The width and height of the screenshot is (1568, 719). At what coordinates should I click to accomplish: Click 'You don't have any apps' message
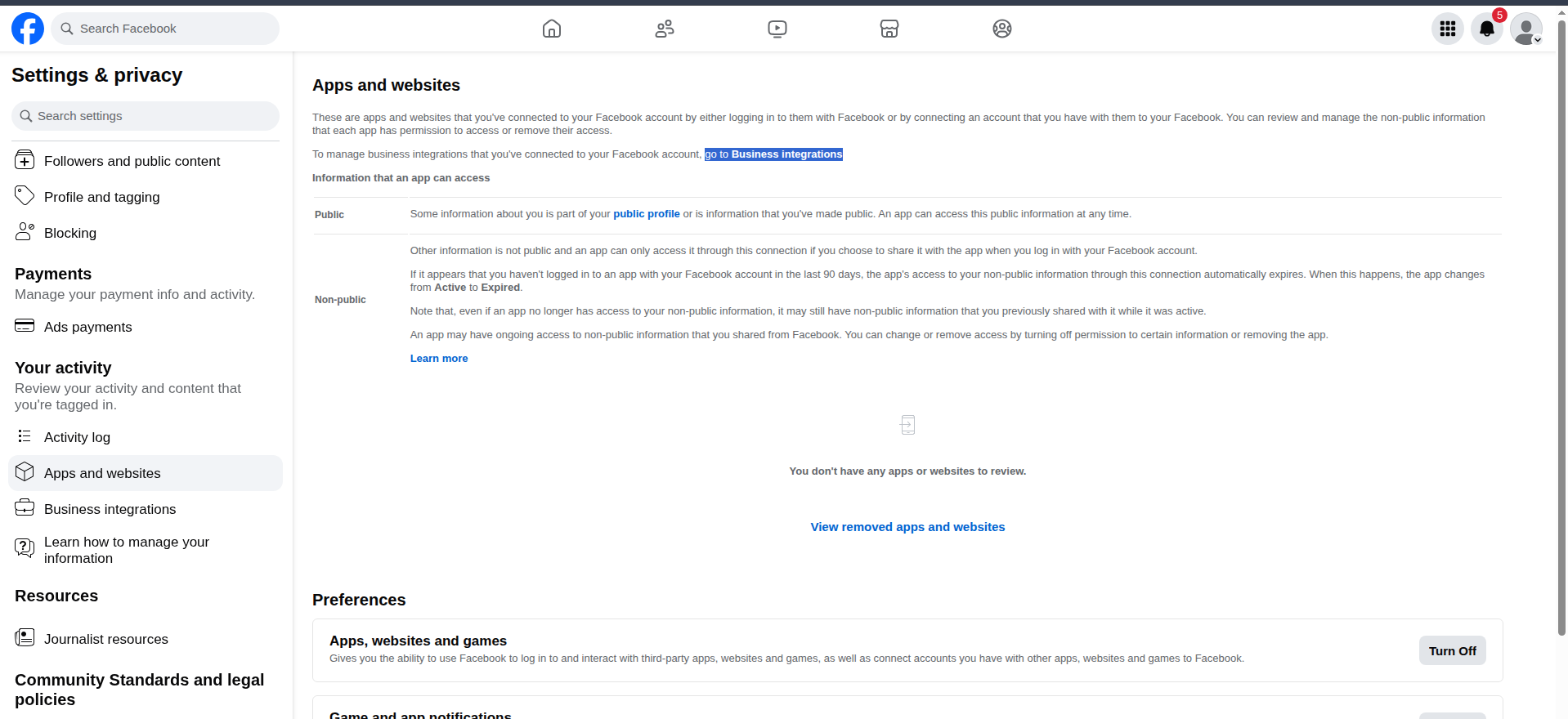(907, 471)
